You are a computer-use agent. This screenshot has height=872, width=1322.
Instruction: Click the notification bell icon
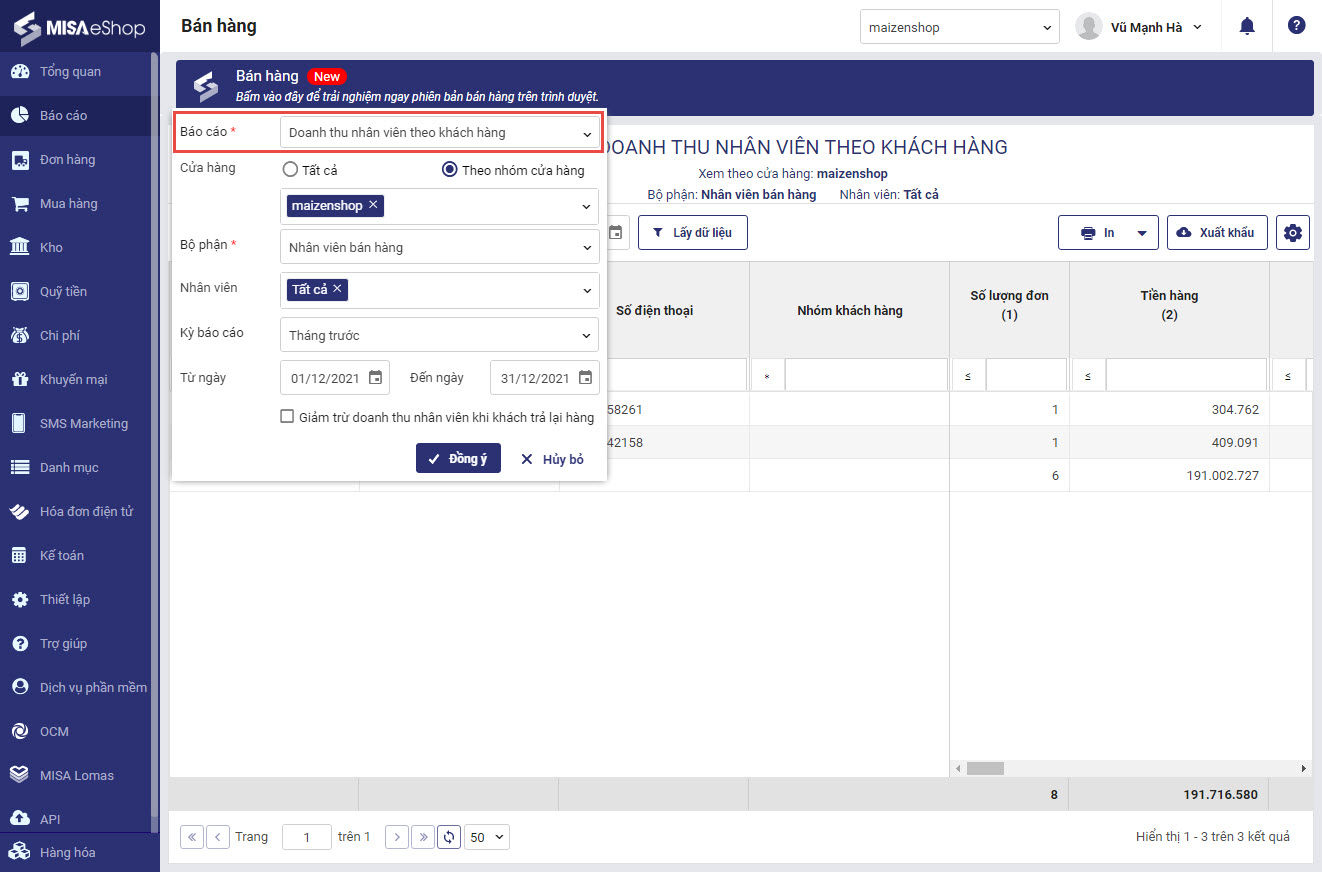[1246, 27]
